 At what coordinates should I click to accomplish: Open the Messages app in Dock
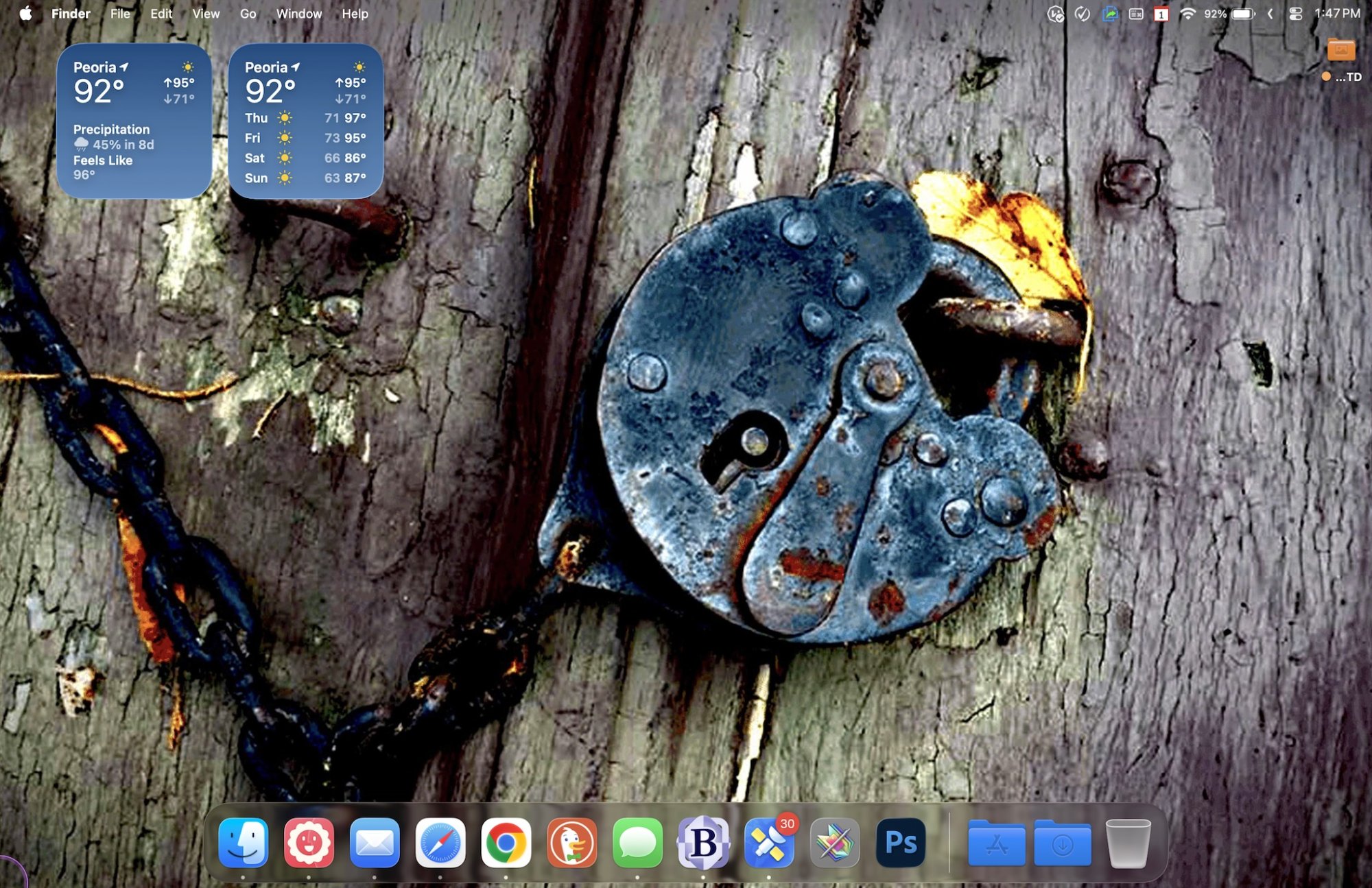[637, 842]
